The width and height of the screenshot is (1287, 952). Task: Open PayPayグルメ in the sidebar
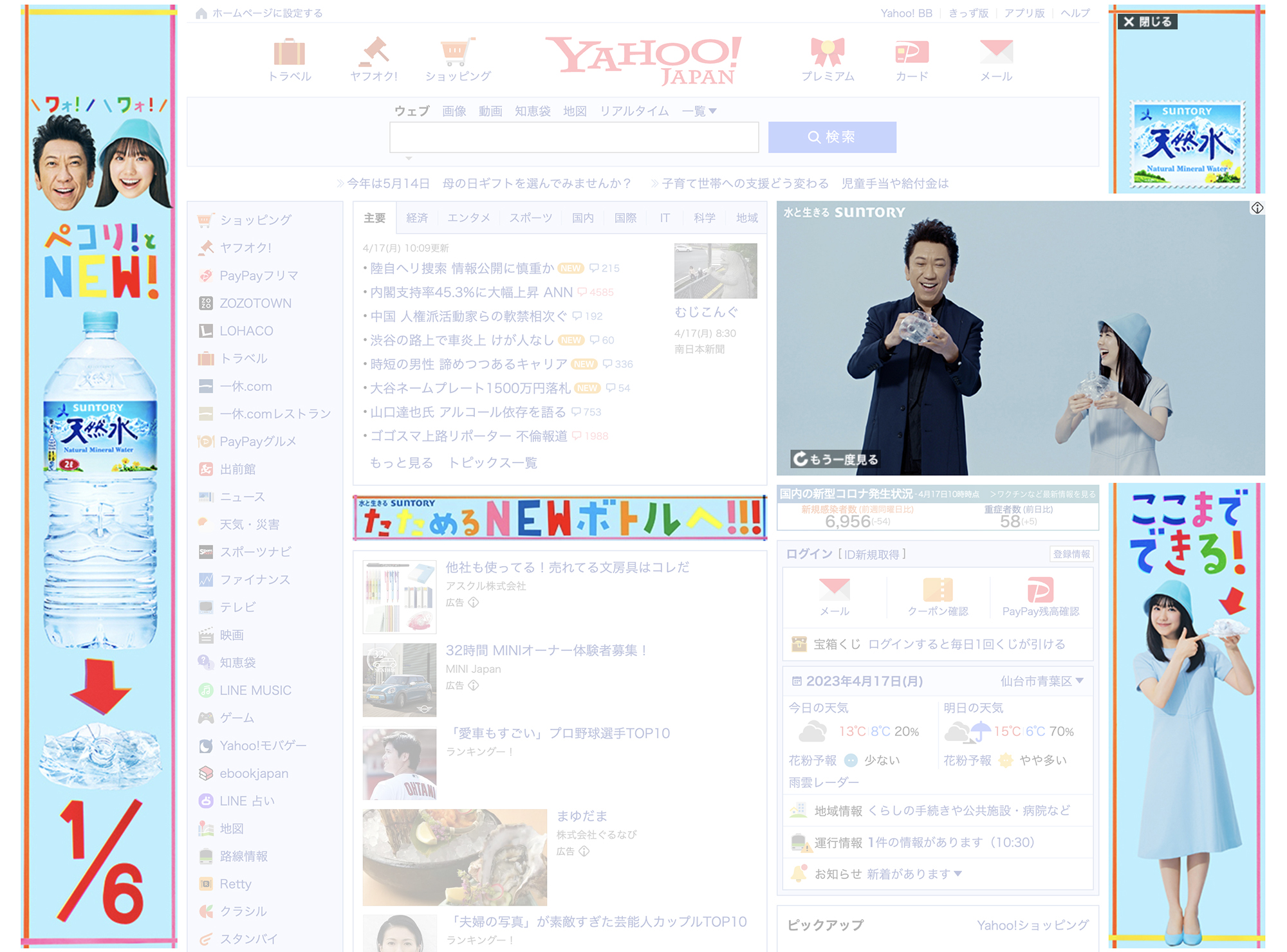point(257,441)
